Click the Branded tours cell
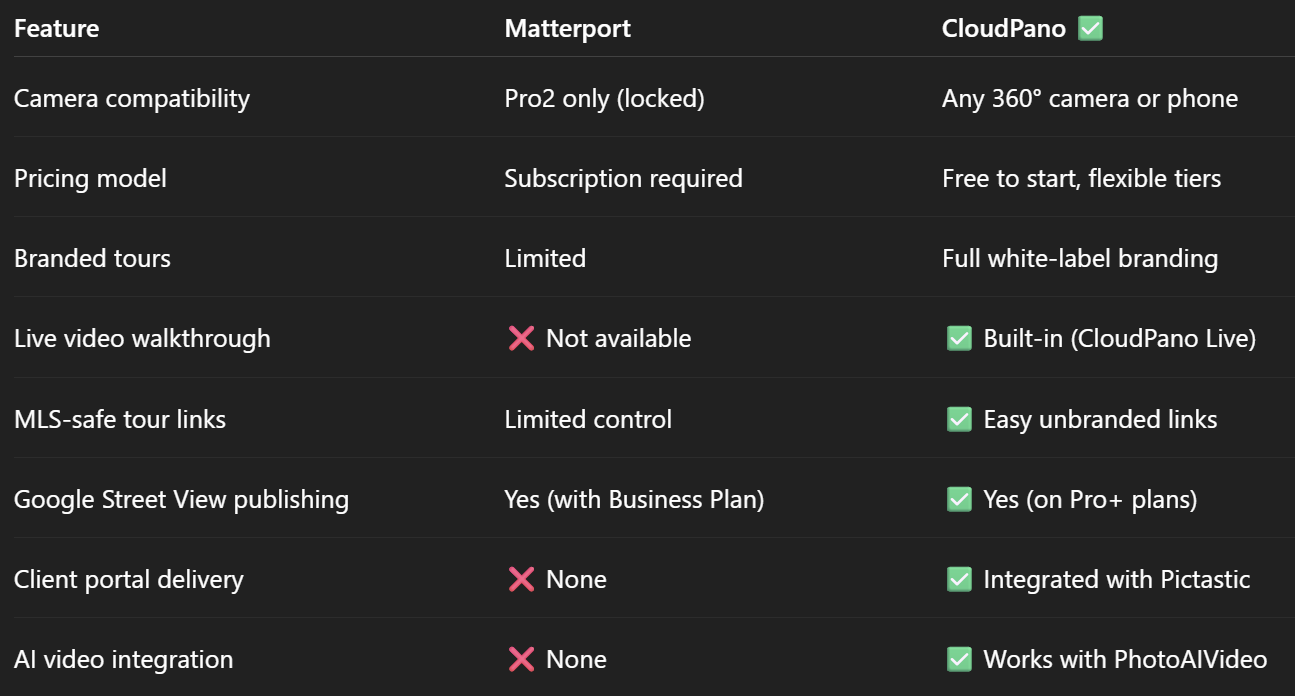 [92, 259]
